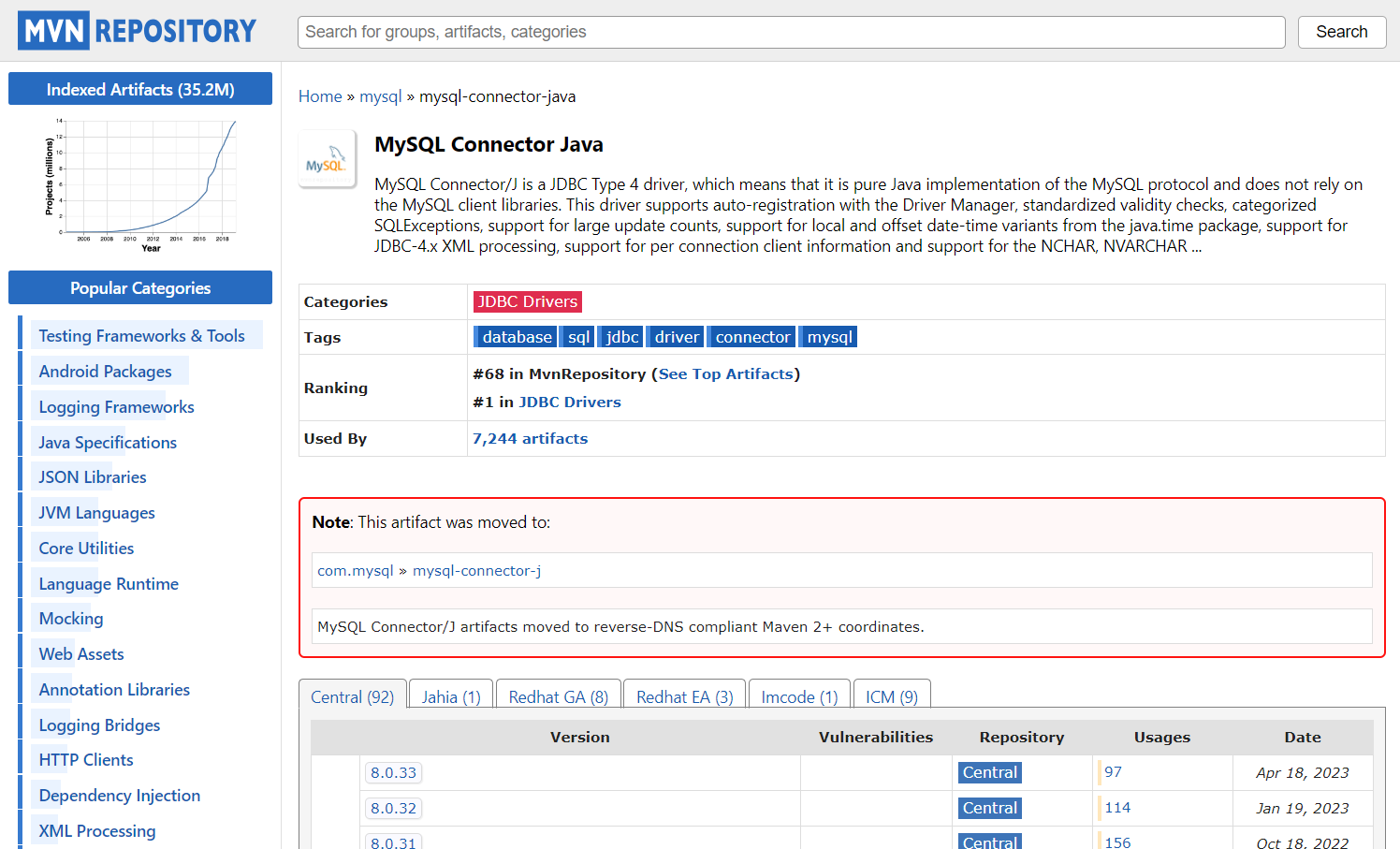The width and height of the screenshot is (1400, 849).
Task: Open Testing Frameworks & Tools category
Action: (141, 336)
